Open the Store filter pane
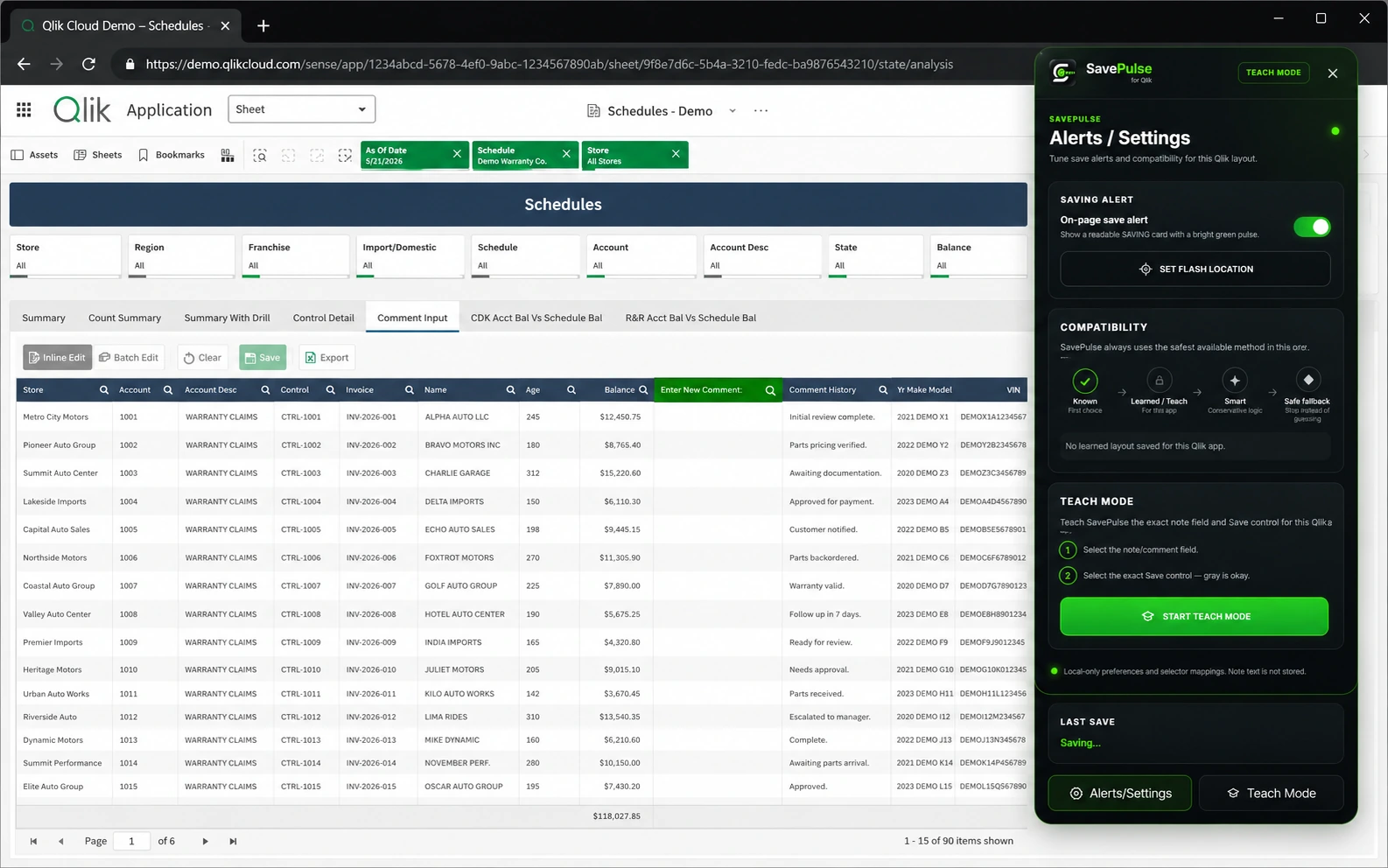This screenshot has height=868, width=1388. (x=66, y=256)
